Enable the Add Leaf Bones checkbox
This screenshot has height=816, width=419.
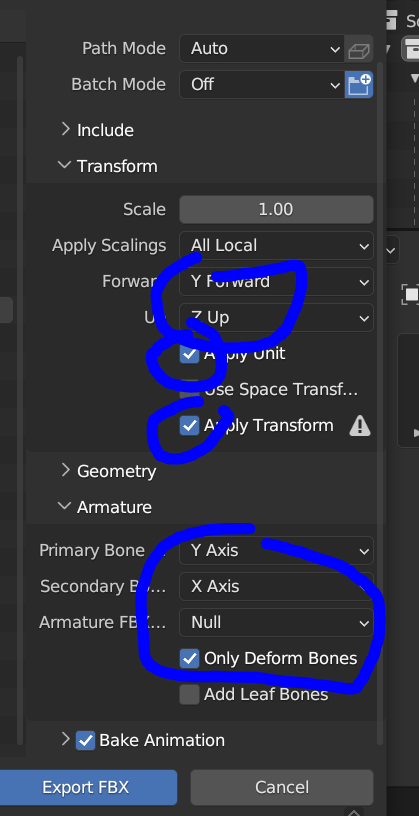(x=189, y=694)
